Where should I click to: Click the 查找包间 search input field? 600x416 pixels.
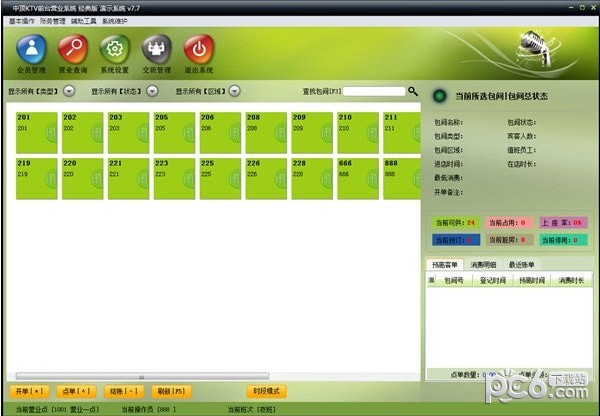(374, 91)
